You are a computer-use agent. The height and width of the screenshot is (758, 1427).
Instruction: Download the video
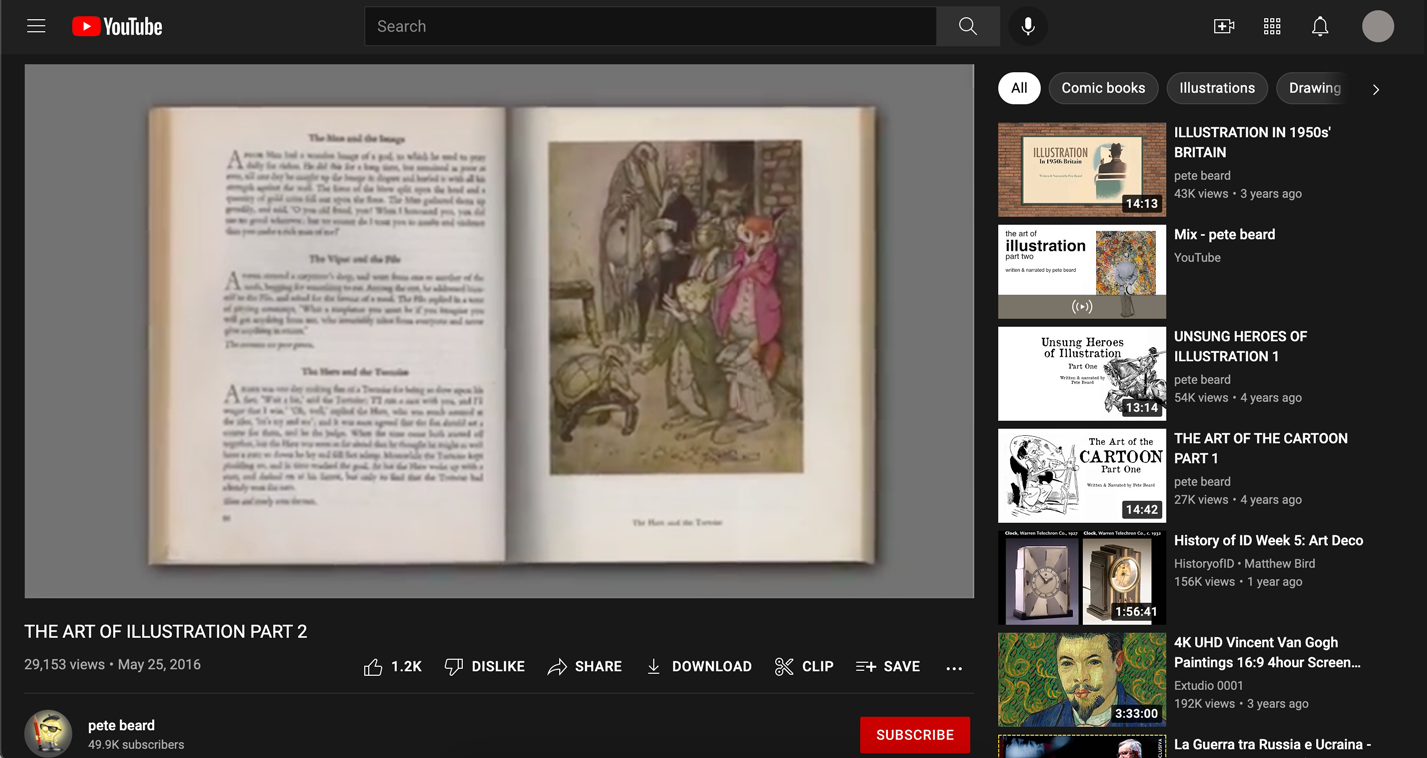coord(699,667)
